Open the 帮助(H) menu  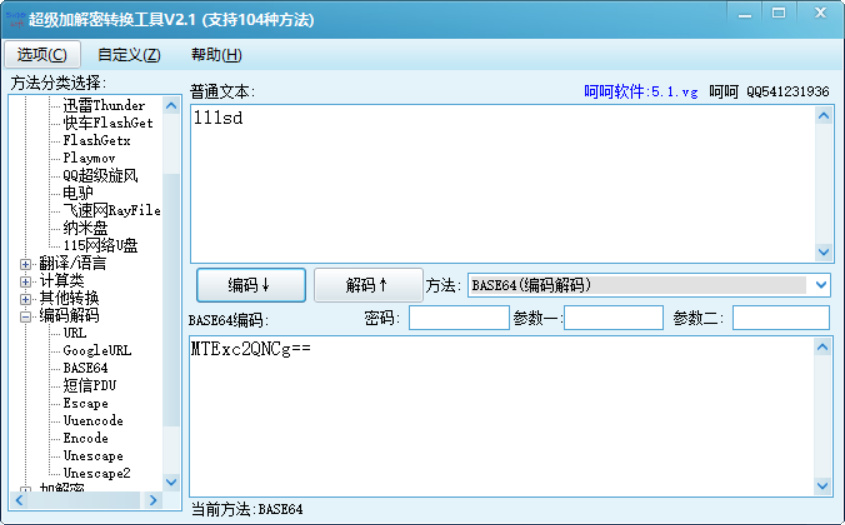click(216, 54)
